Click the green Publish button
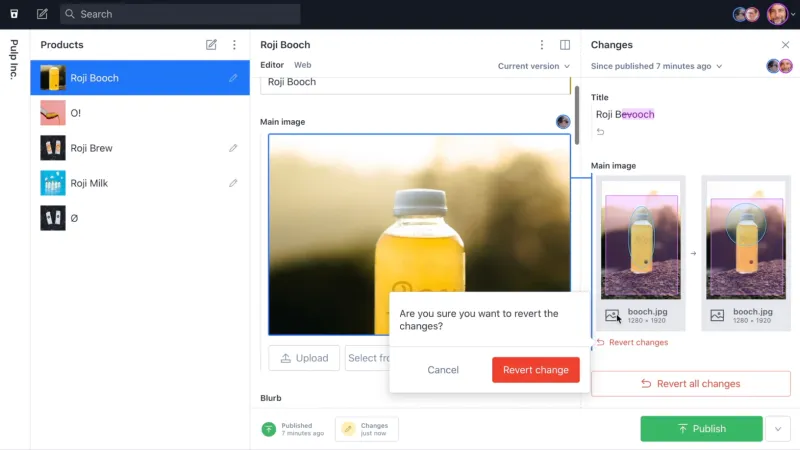Viewport: 800px width, 450px height. pyautogui.click(x=701, y=429)
